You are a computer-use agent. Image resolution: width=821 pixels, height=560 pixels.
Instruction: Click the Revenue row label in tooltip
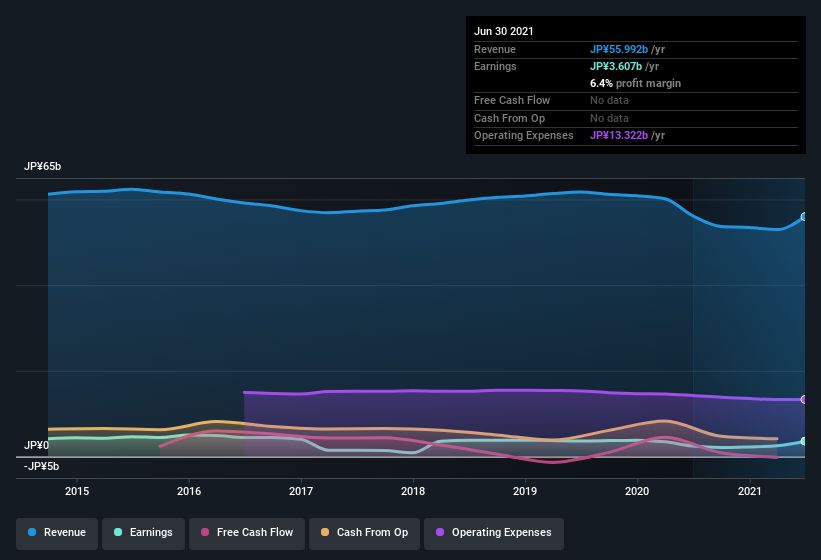(495, 49)
